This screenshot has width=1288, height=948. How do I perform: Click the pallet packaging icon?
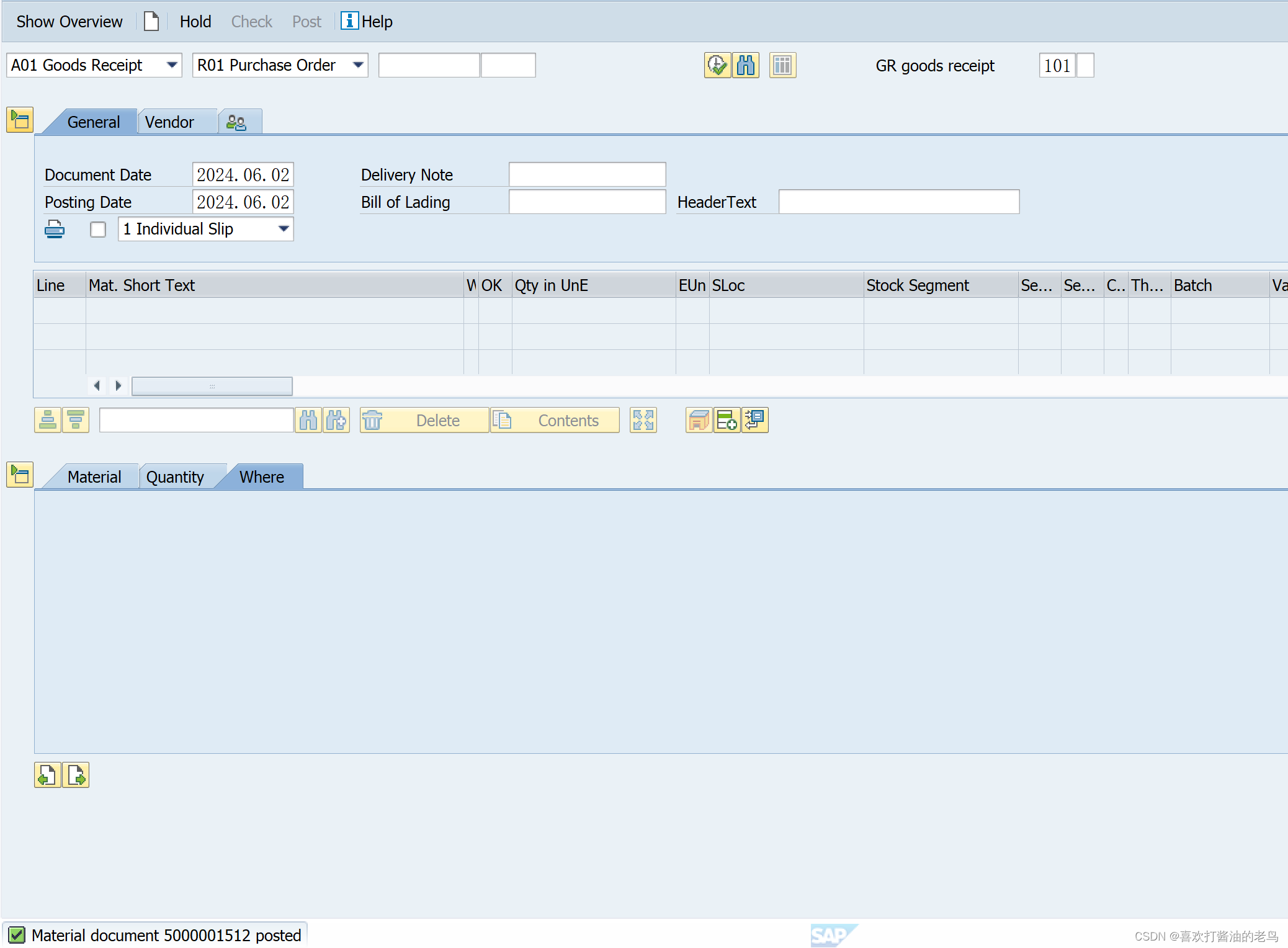699,420
